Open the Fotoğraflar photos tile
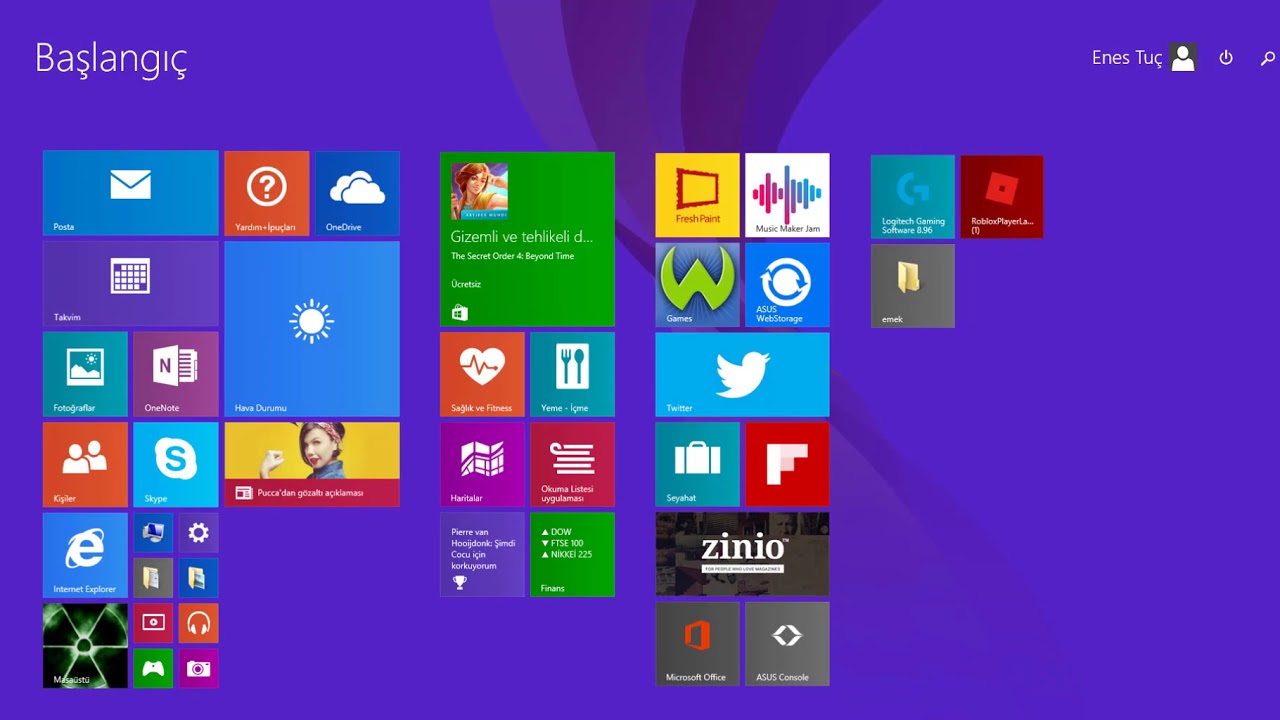Screen dimensions: 1280x720 click(85, 374)
